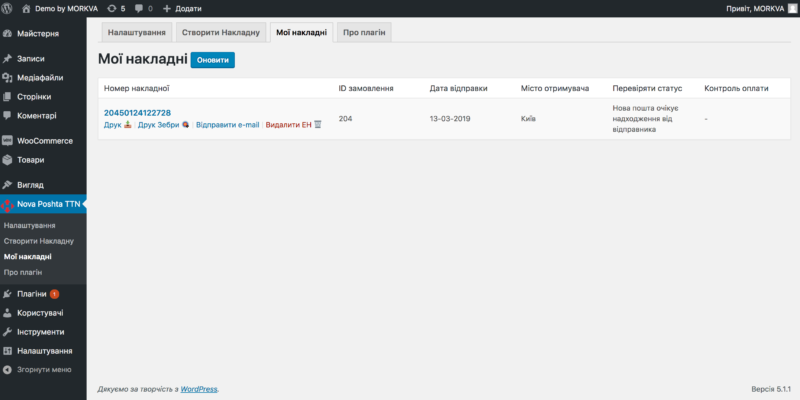Click the Плагіни plug icon

[x=7, y=294]
